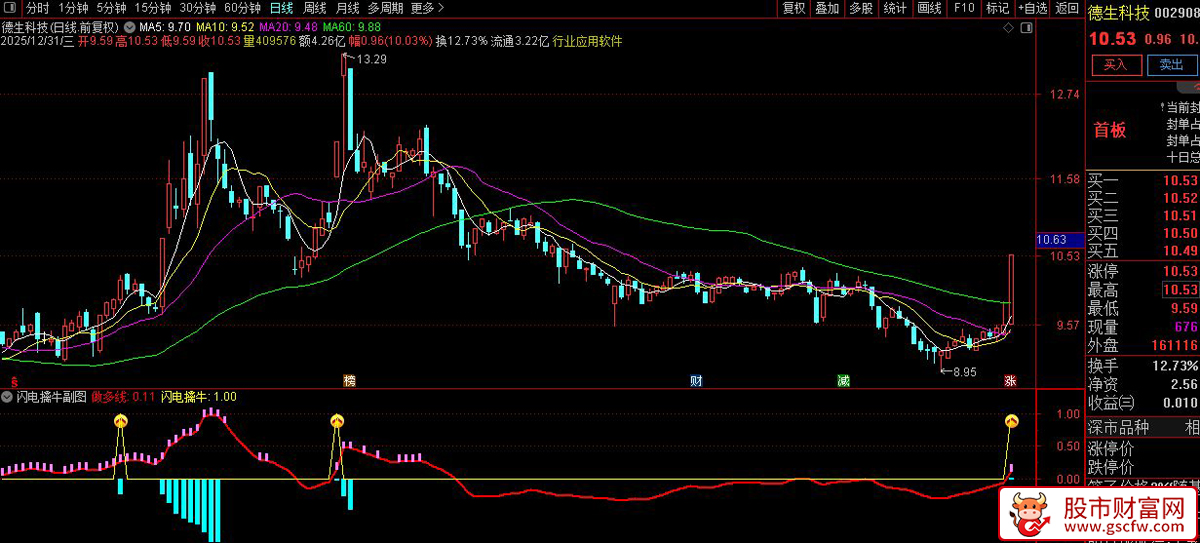Click the 叠加 overlay button
The image size is (1200, 543).
(x=827, y=8)
